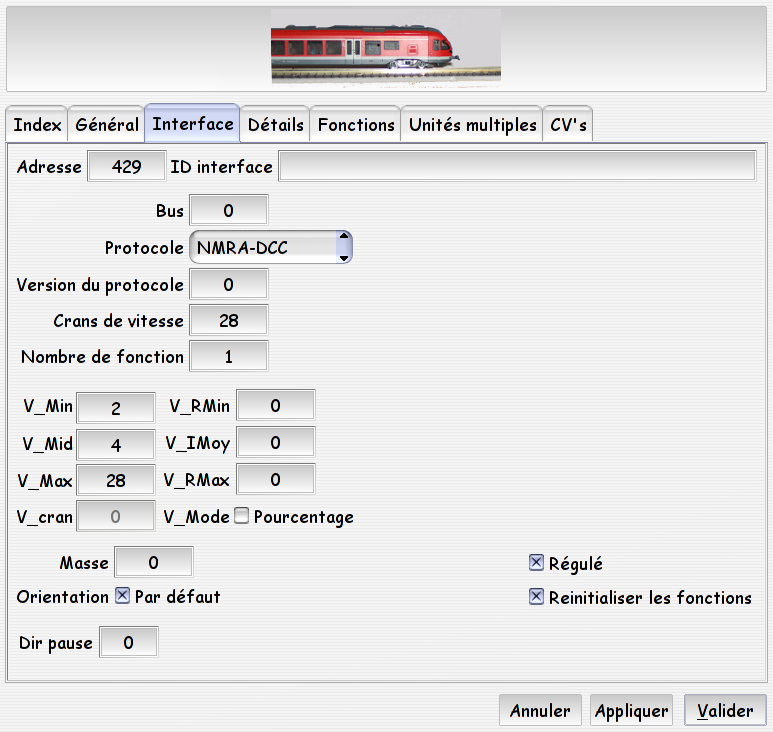Open the Protocole NMRA-DCC dropdown
Screen dimensions: 773x732
(x=271, y=247)
